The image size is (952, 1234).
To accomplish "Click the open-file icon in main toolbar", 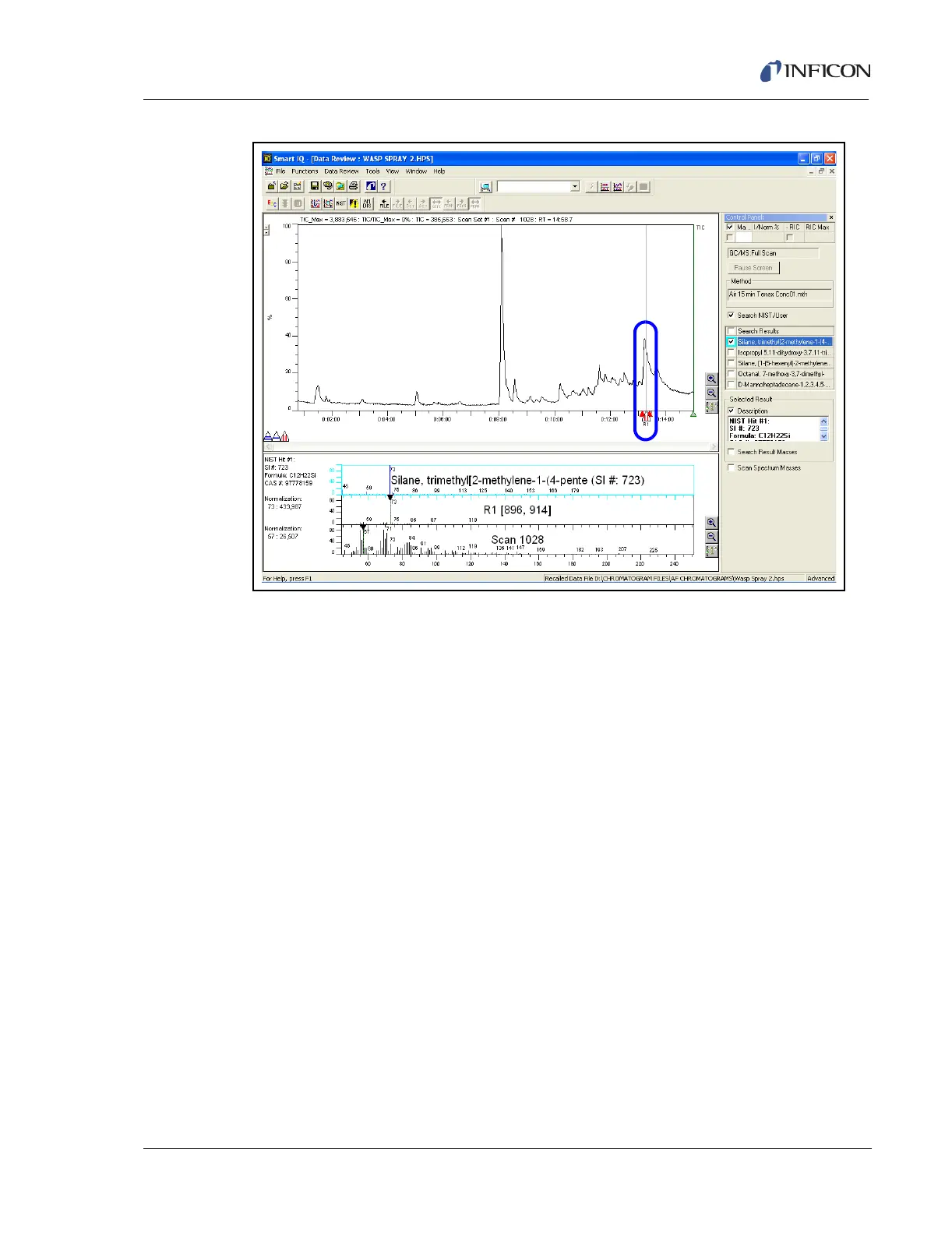I will (x=284, y=186).
